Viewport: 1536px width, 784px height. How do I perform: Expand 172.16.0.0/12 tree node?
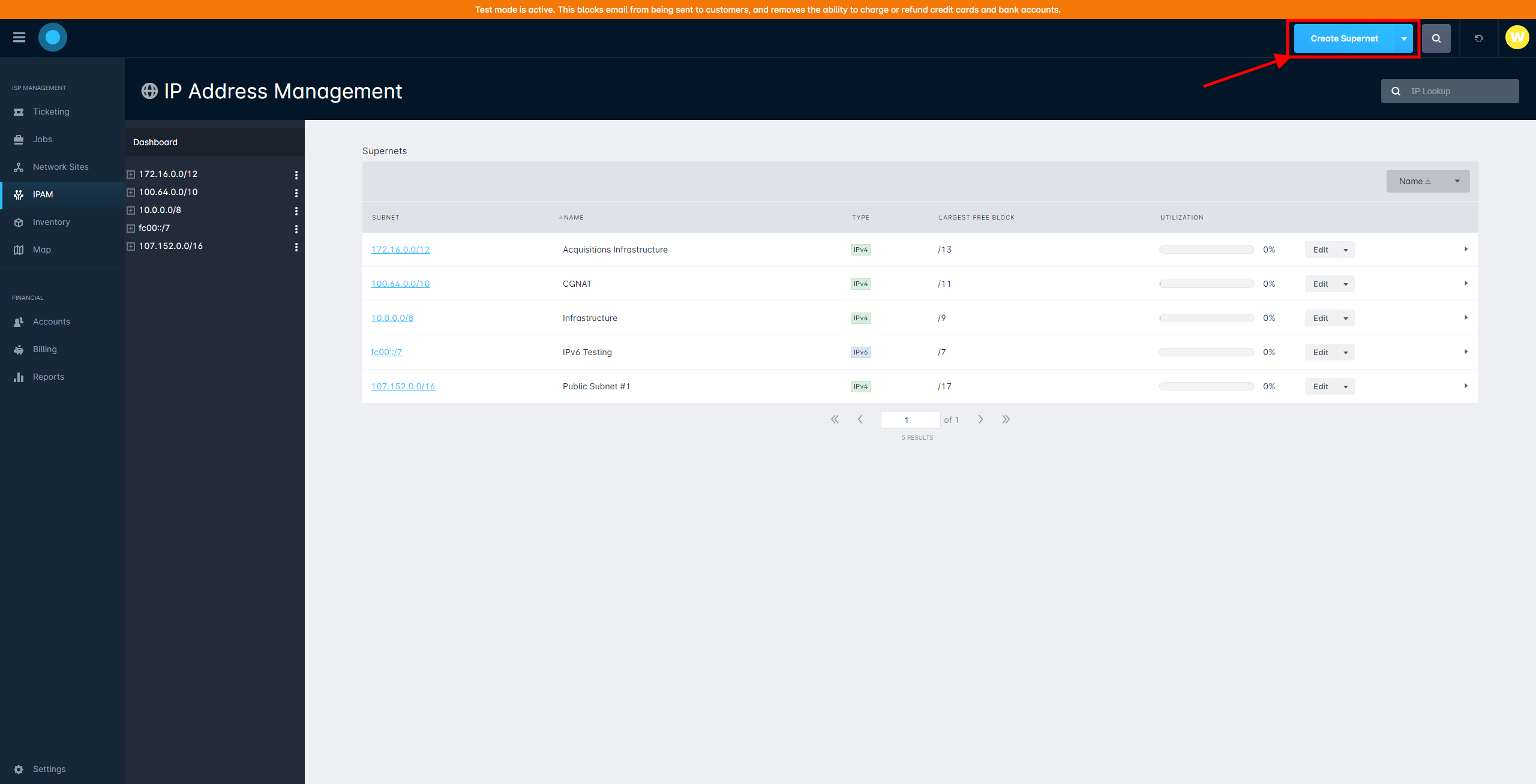click(131, 175)
